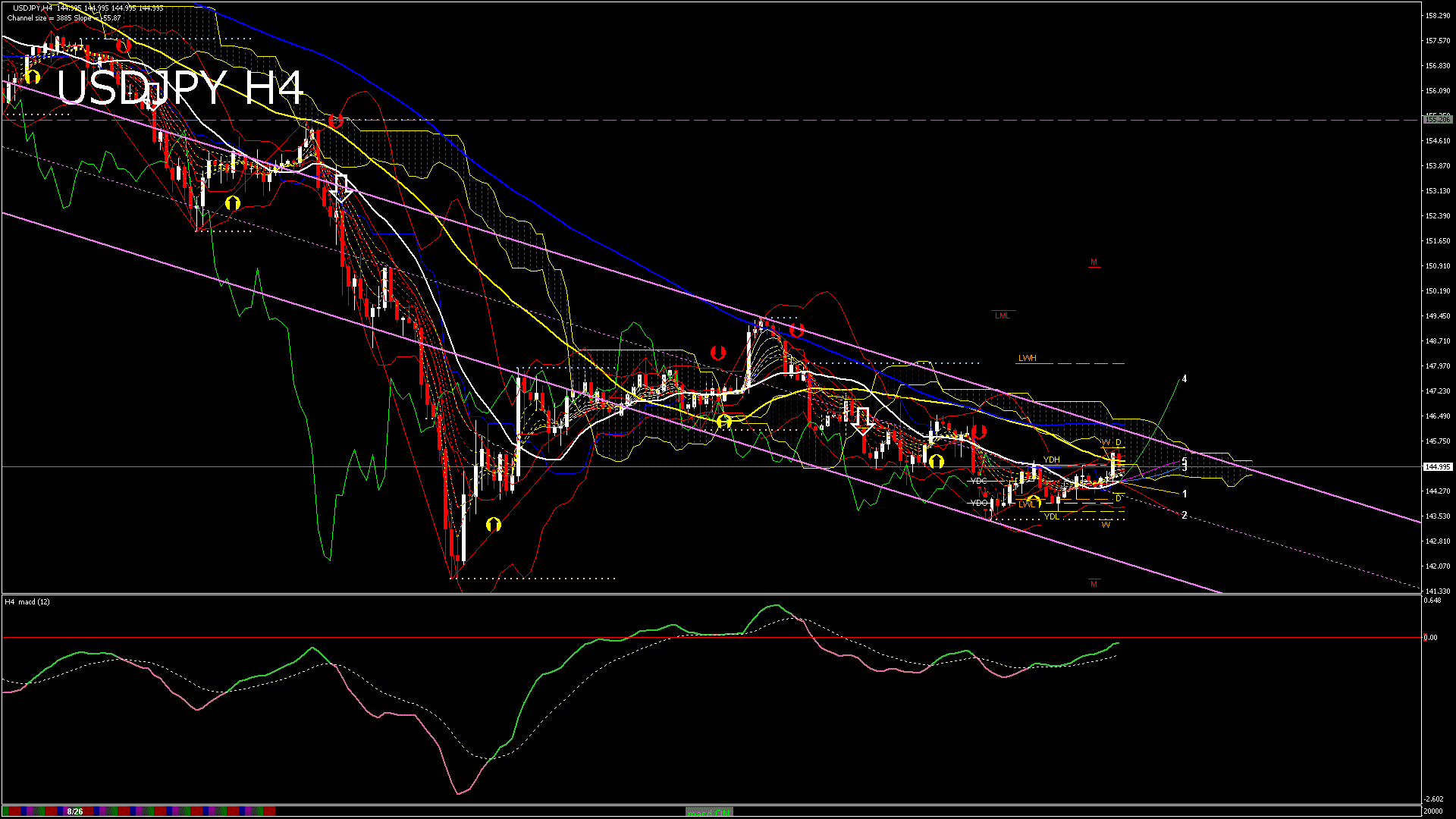Click the red down-arrow at the 149.45 peak
The height and width of the screenshot is (819, 1456).
(796, 330)
